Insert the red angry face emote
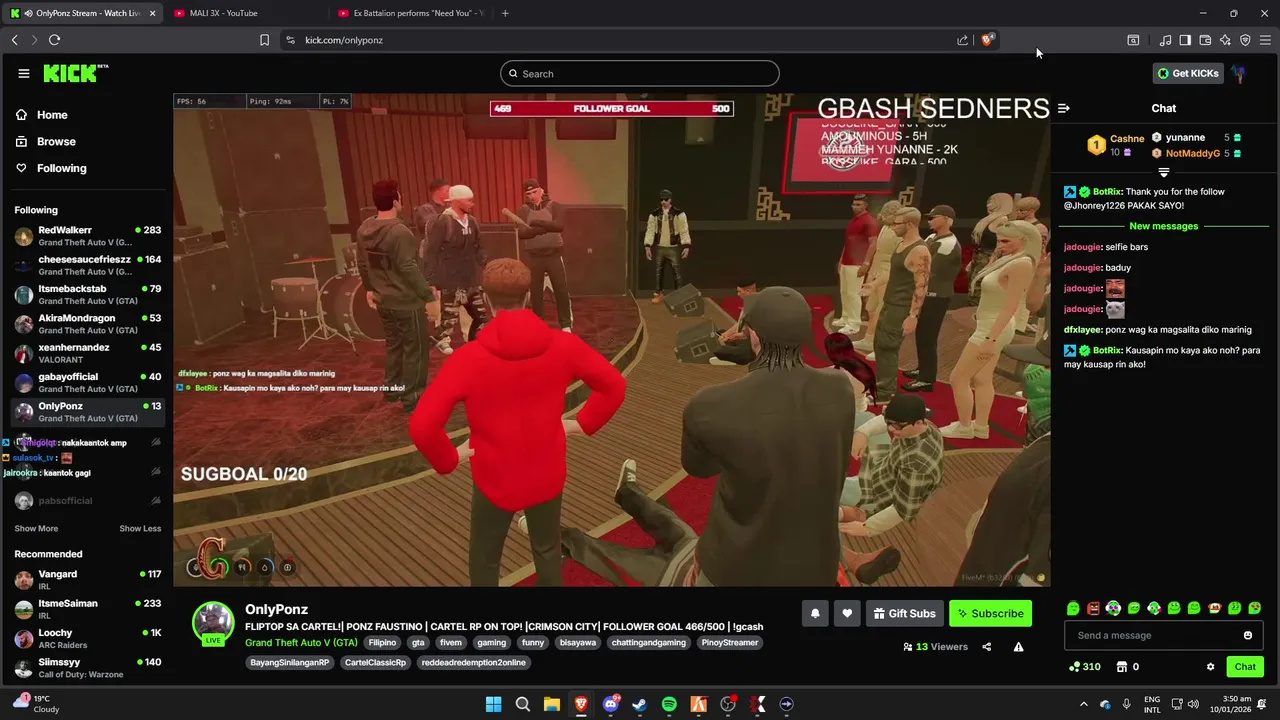This screenshot has height=720, width=1280. coord(1093,608)
